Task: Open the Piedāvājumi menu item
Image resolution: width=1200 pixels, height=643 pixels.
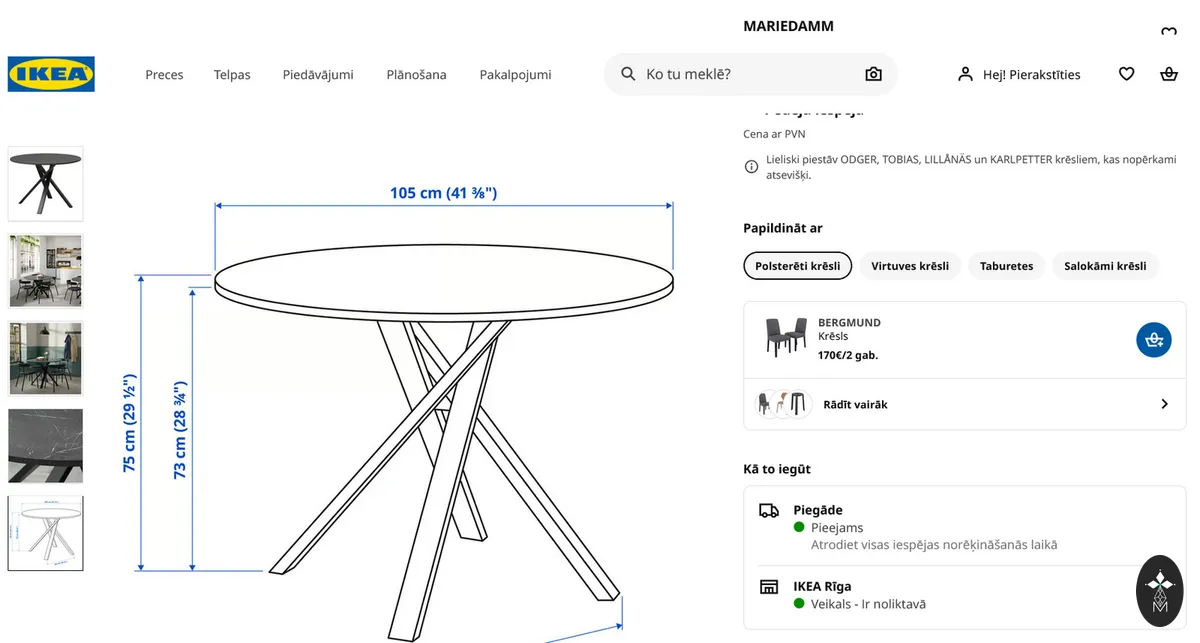Action: point(318,75)
